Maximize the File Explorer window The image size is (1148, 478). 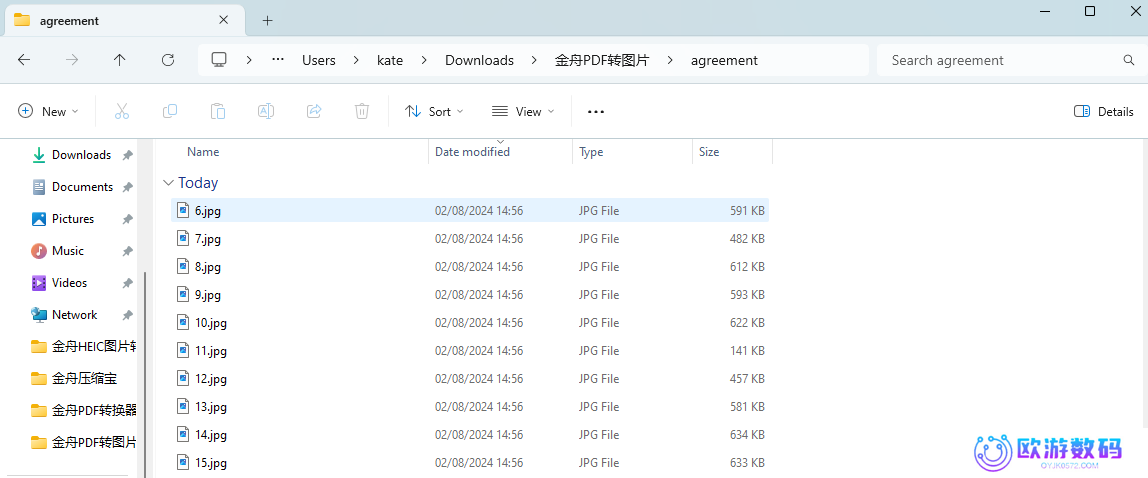tap(1089, 11)
